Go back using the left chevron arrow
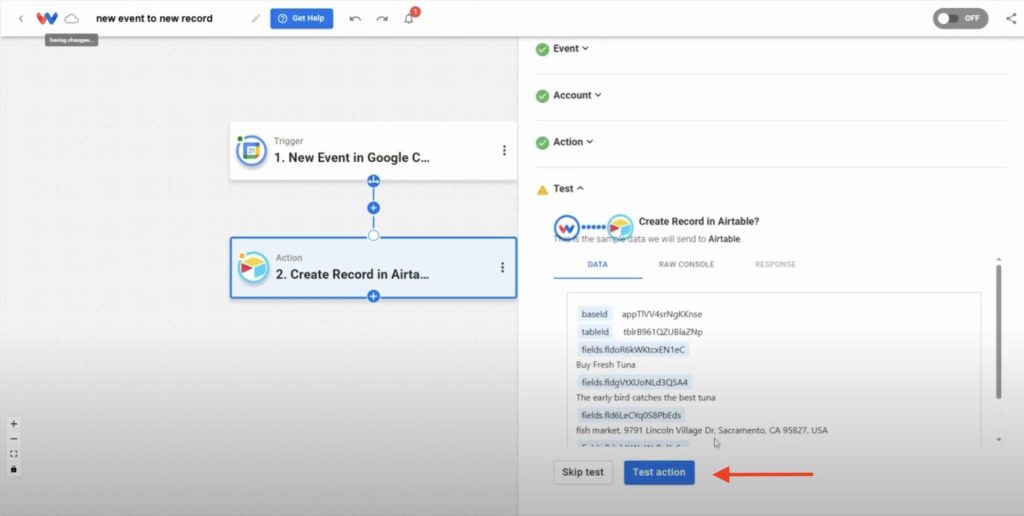Screen dimensions: 1024x516 pos(21,18)
